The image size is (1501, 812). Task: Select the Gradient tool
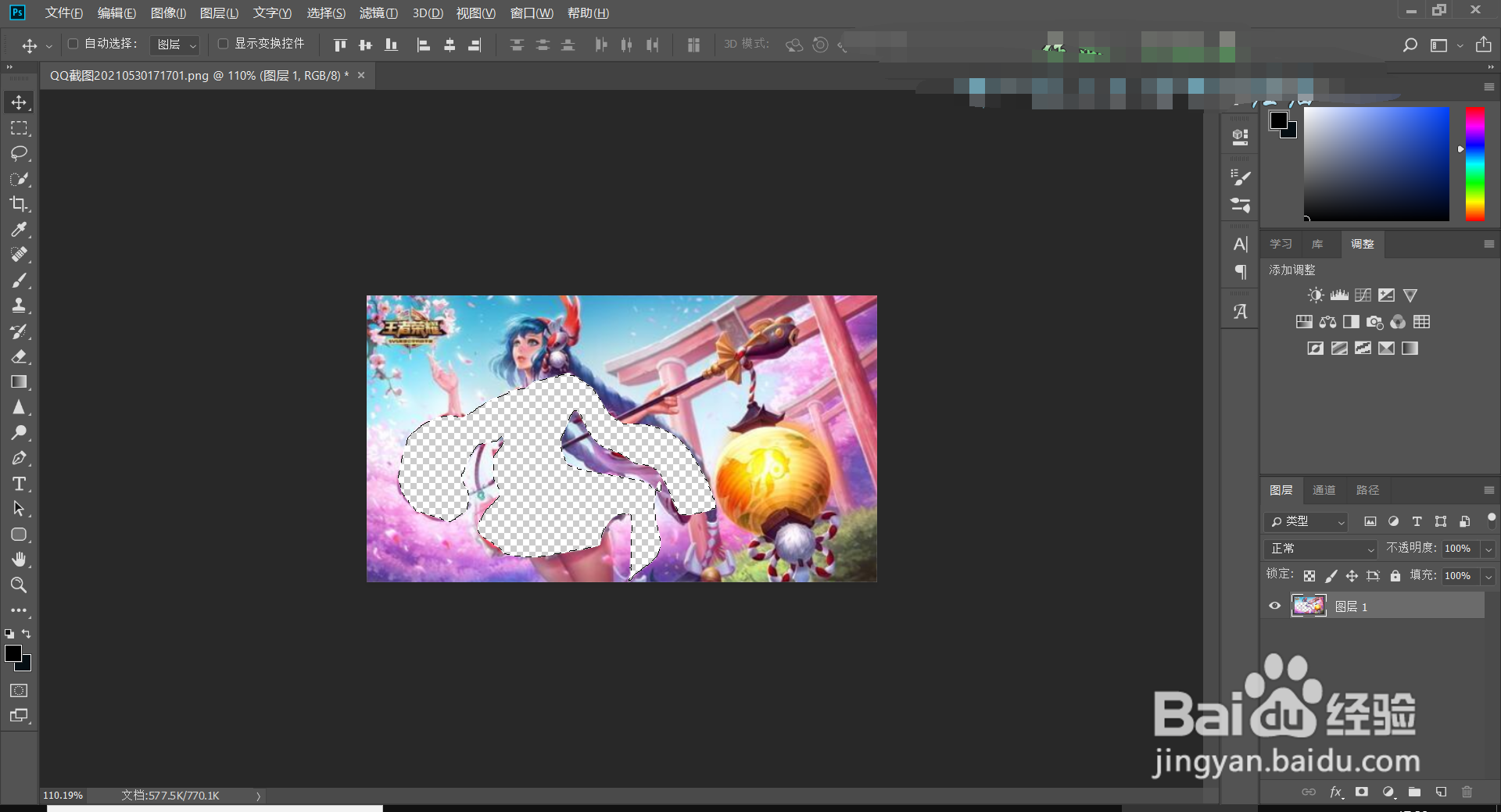(19, 382)
